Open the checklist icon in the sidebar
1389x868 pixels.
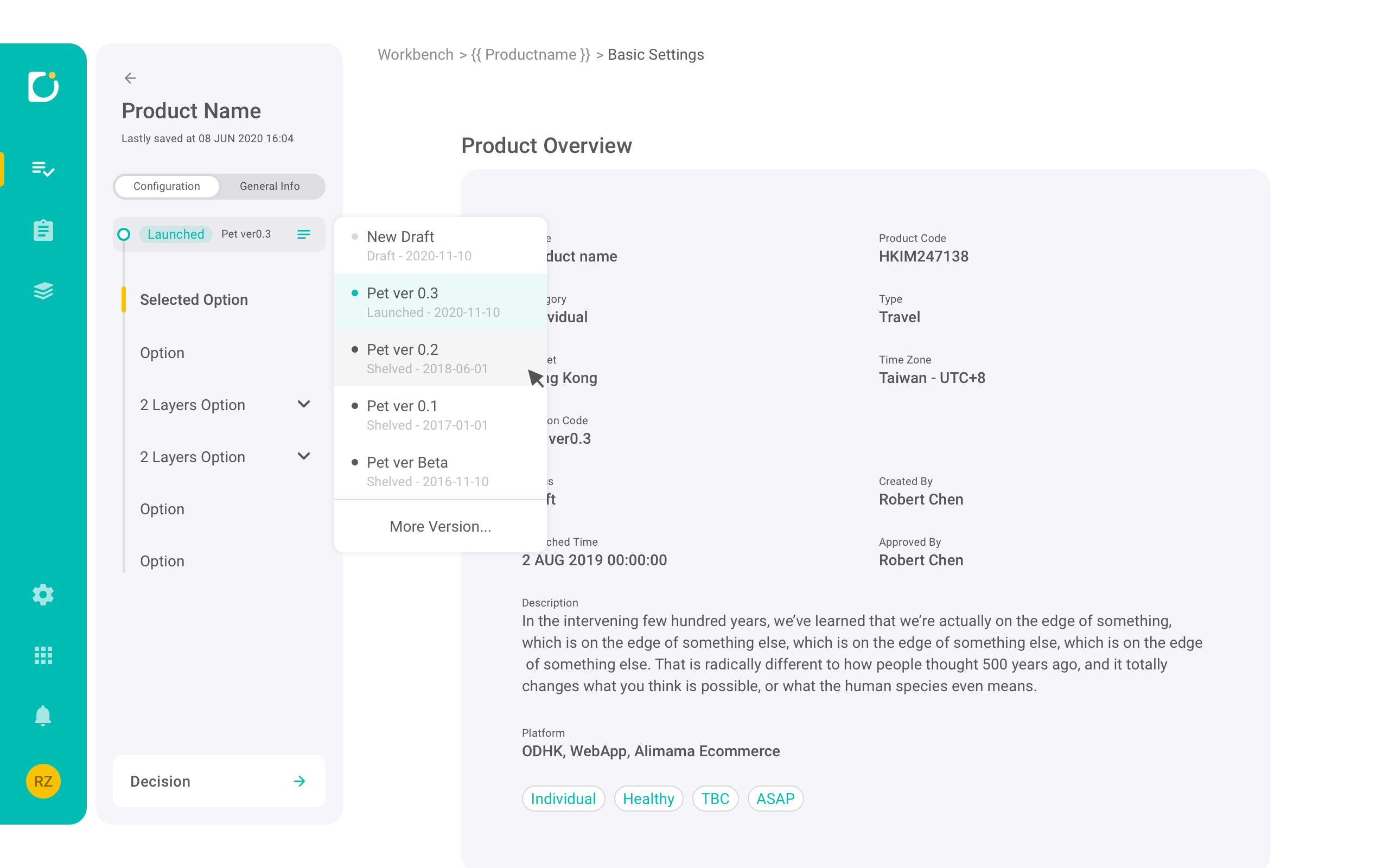coord(43,169)
